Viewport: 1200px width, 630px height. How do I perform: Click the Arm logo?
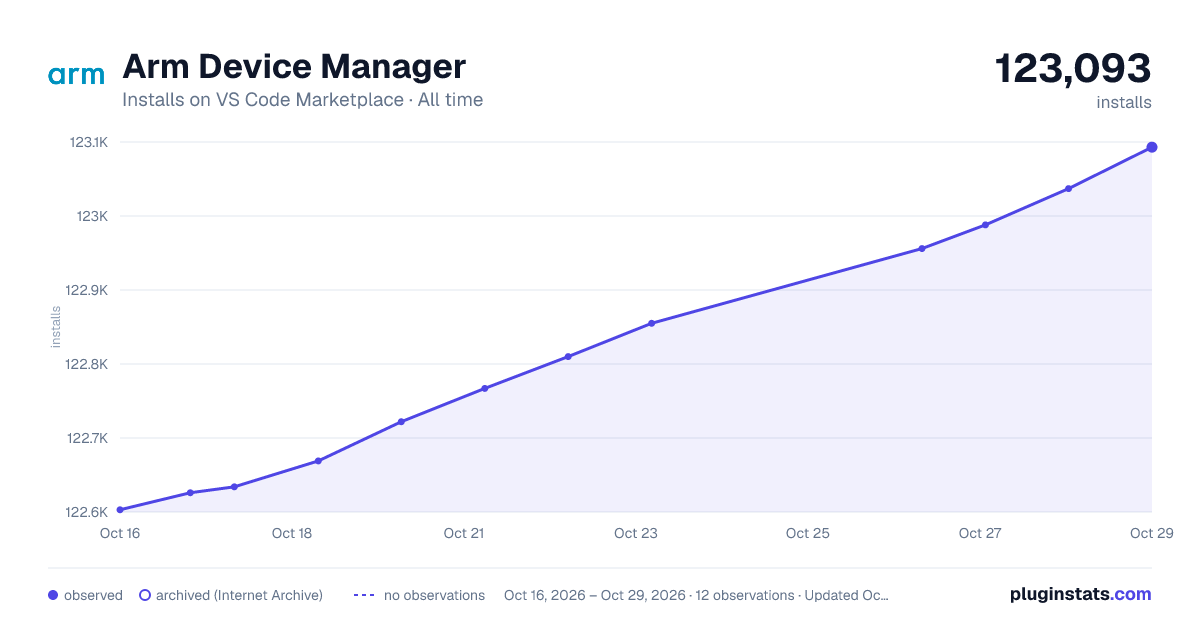(x=76, y=75)
